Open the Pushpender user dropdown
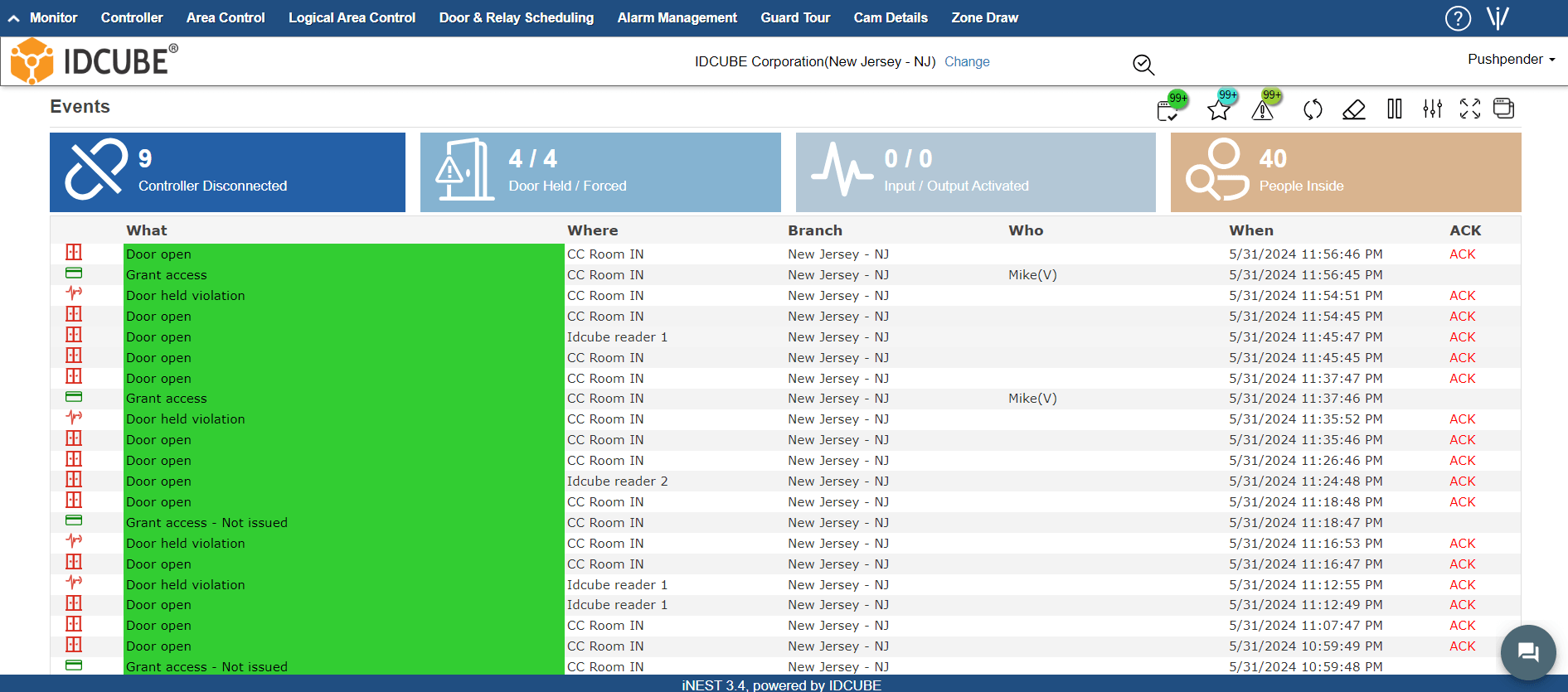1568x692 pixels. (1511, 60)
